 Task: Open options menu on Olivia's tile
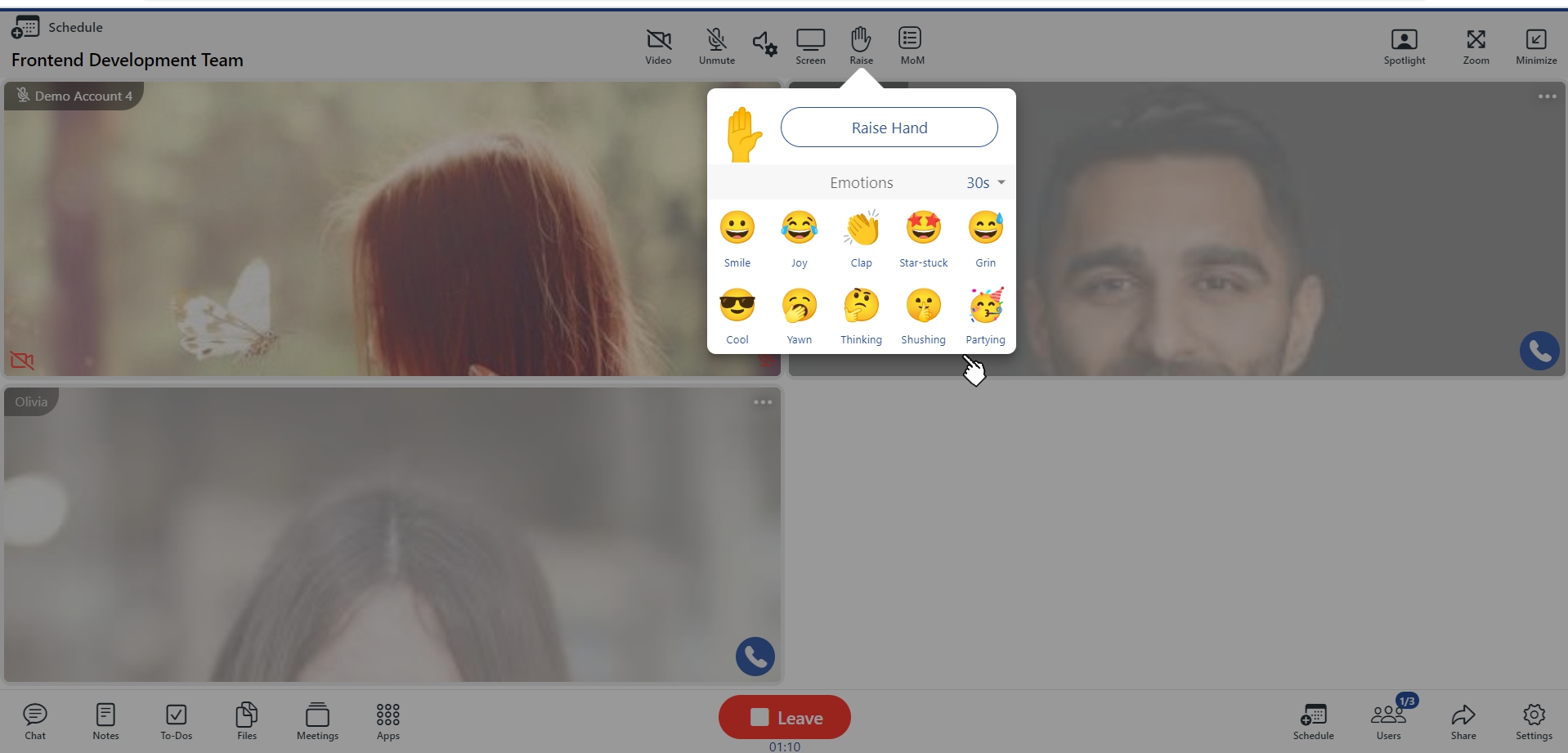pos(763,402)
